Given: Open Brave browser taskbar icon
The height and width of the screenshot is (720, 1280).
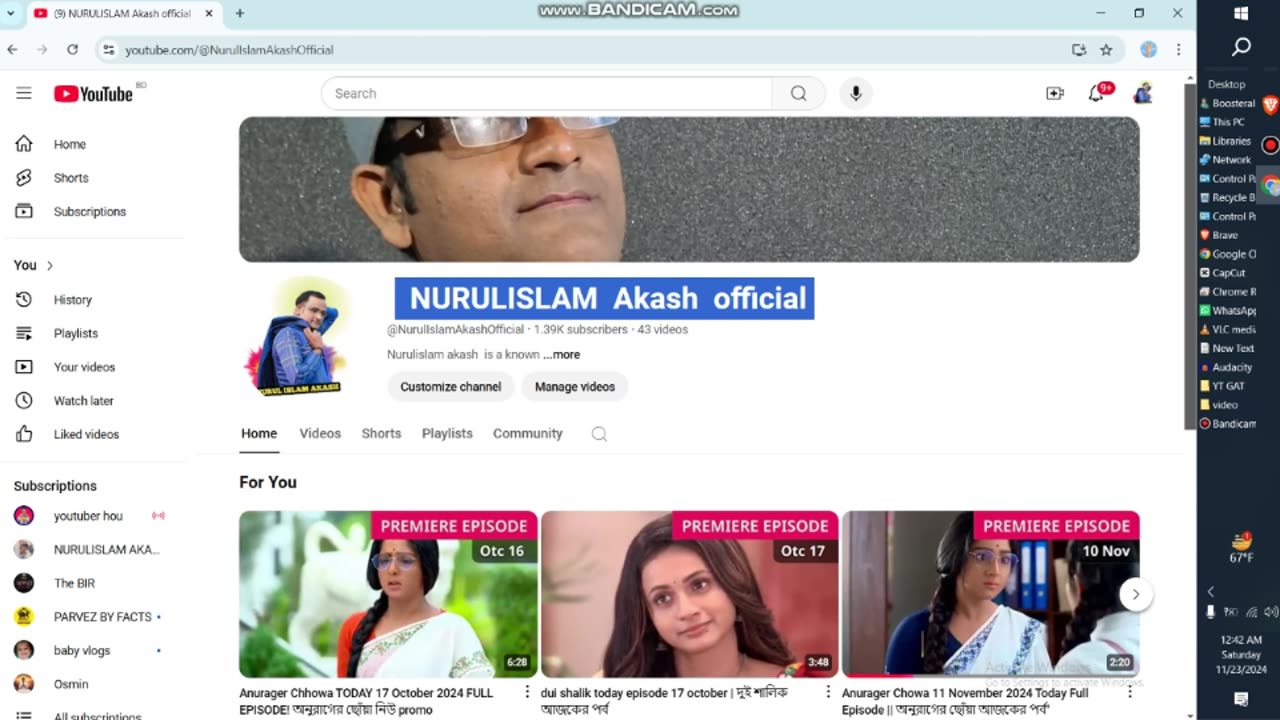Looking at the screenshot, I should click(x=1270, y=104).
